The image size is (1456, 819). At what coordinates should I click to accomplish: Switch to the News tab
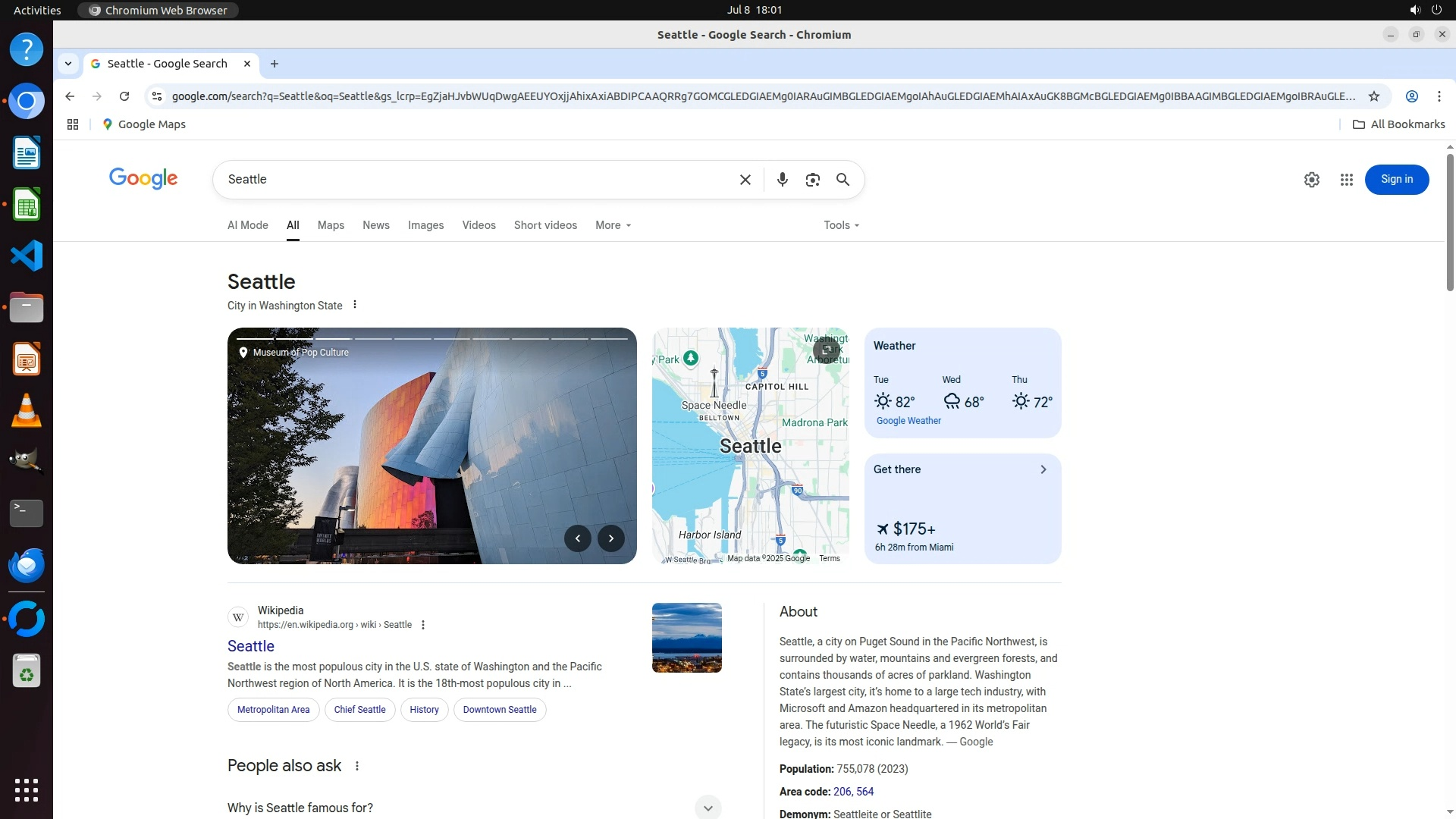pos(375,225)
